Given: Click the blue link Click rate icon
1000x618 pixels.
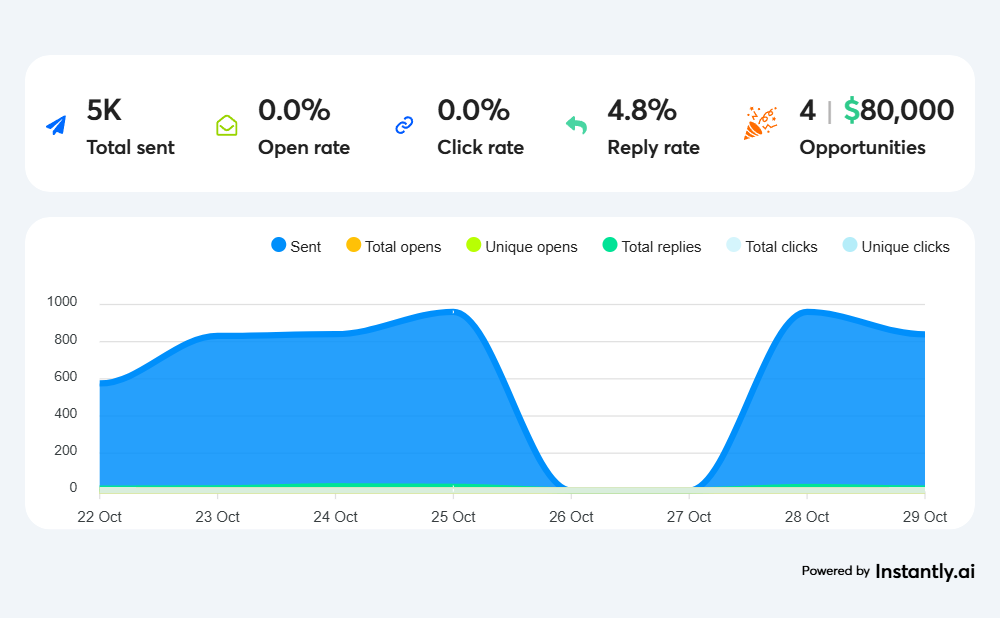Looking at the screenshot, I should coord(404,126).
